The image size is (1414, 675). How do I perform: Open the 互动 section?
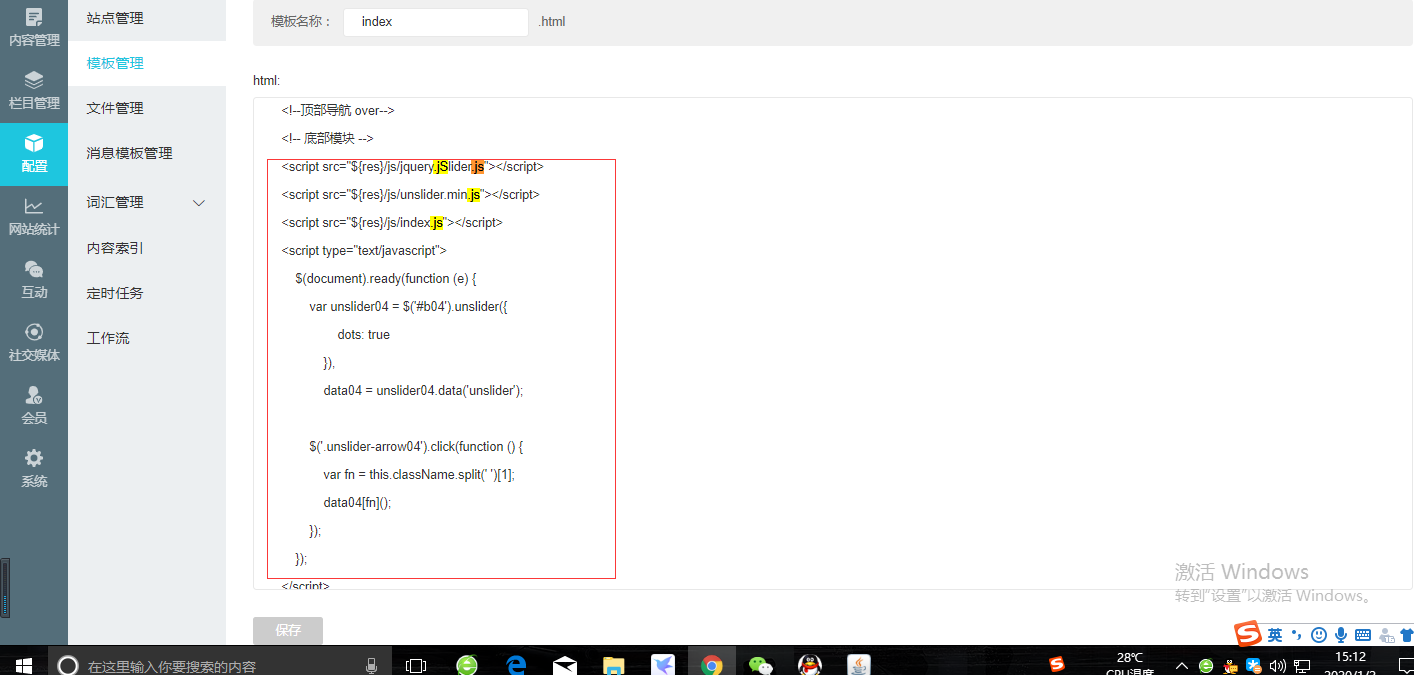[34, 279]
